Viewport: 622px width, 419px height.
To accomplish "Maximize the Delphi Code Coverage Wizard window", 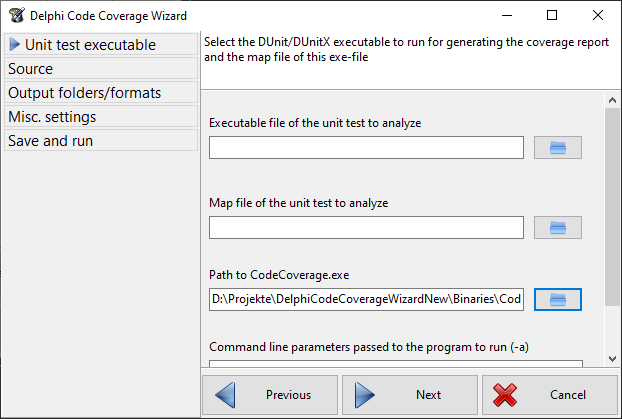I will 552,15.
